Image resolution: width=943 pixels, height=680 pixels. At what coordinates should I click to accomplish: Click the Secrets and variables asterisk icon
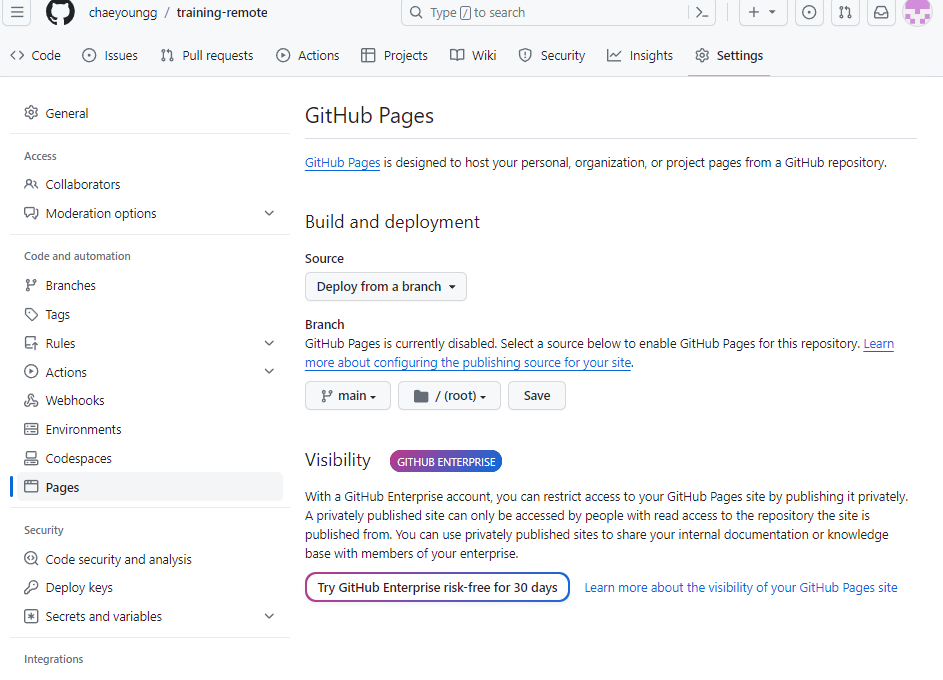coord(31,616)
